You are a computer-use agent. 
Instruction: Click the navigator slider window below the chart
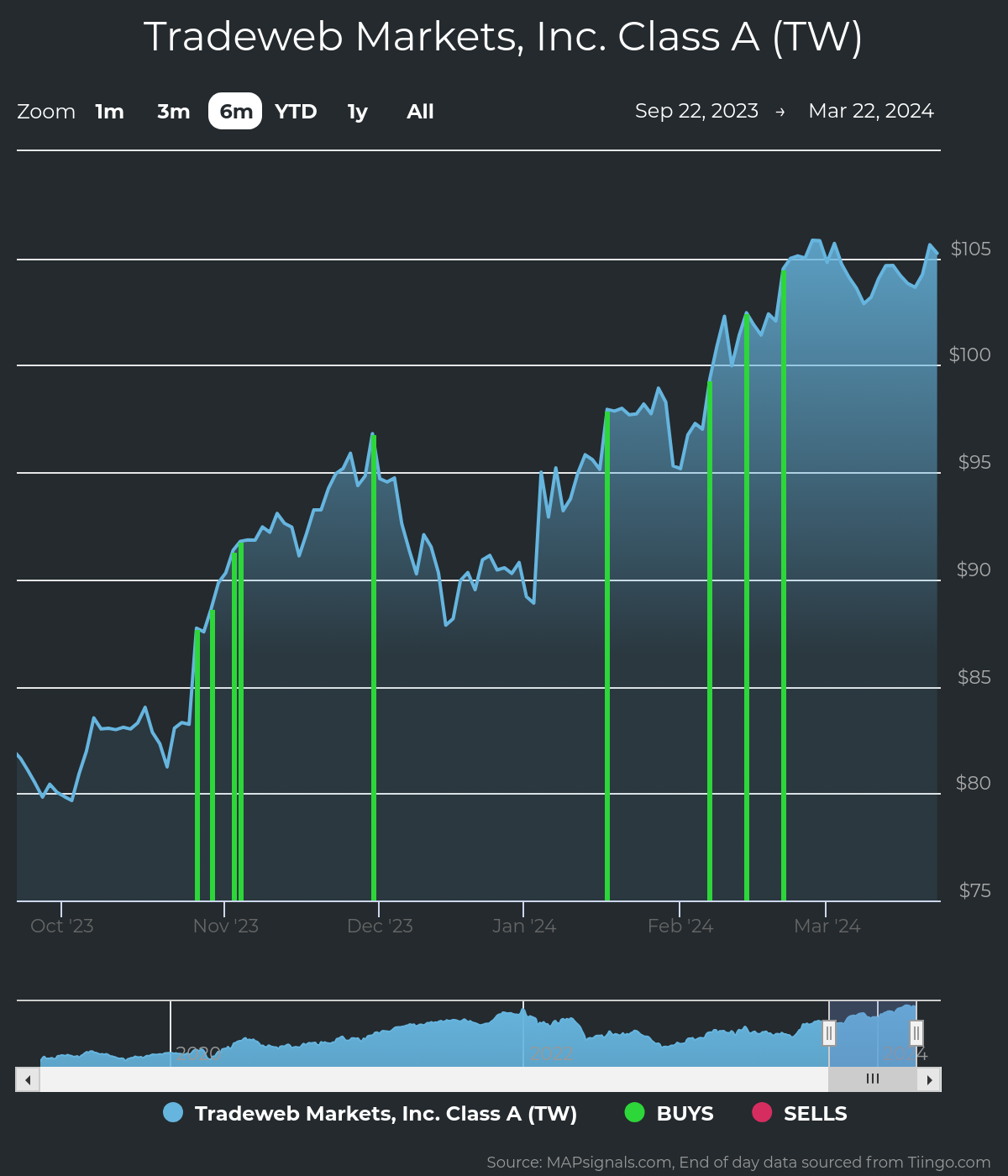(874, 1033)
